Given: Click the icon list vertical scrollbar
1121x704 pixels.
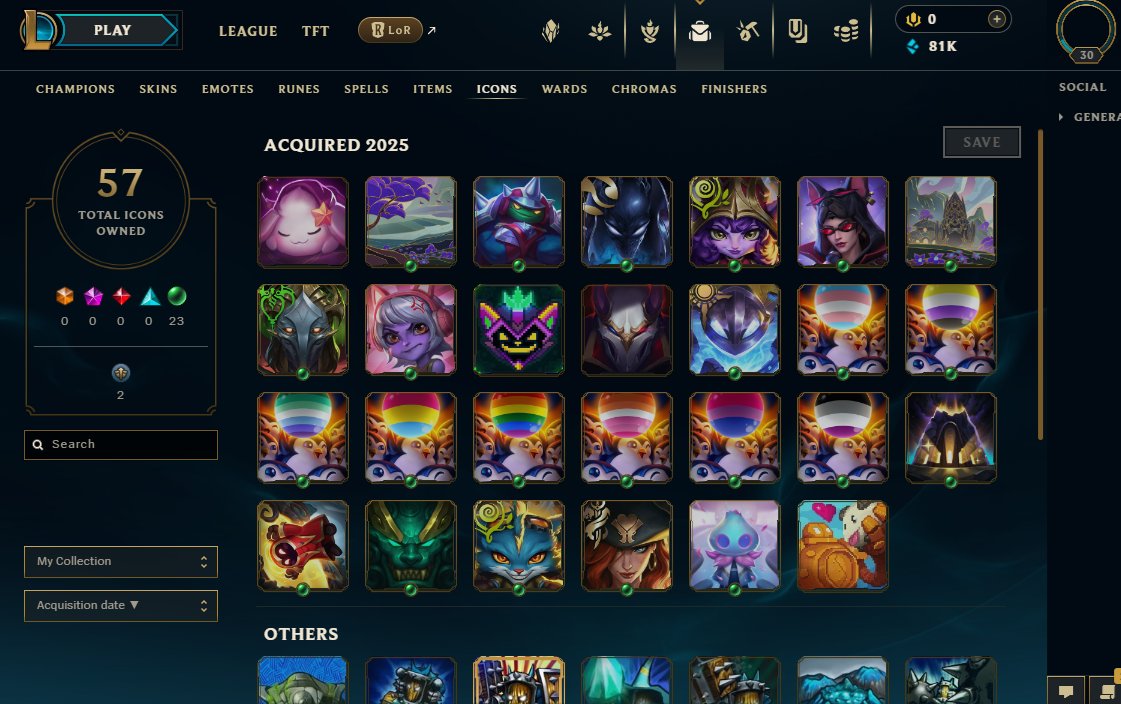Looking at the screenshot, I should coord(1040,284).
